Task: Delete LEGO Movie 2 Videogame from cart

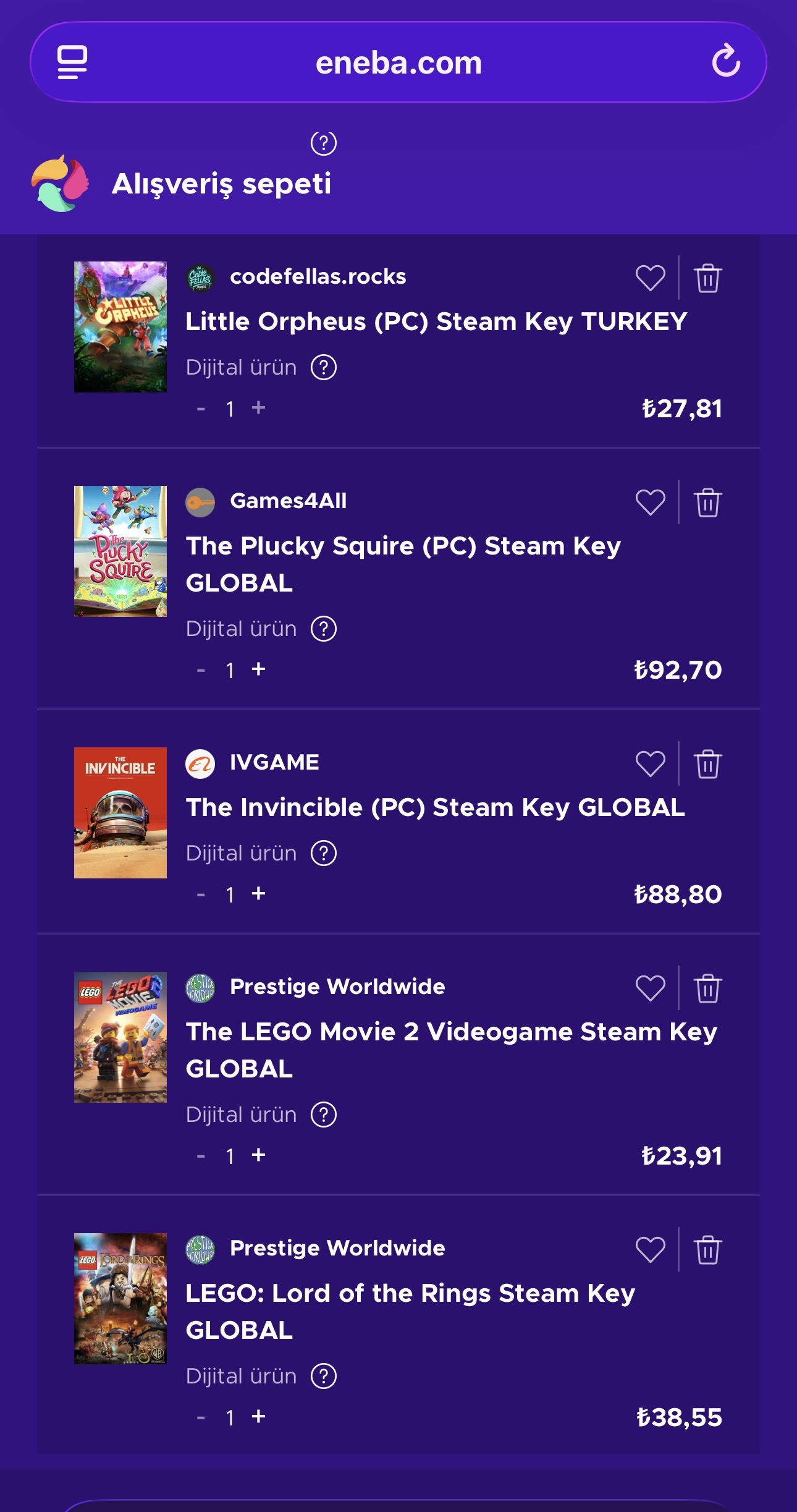Action: 707,988
